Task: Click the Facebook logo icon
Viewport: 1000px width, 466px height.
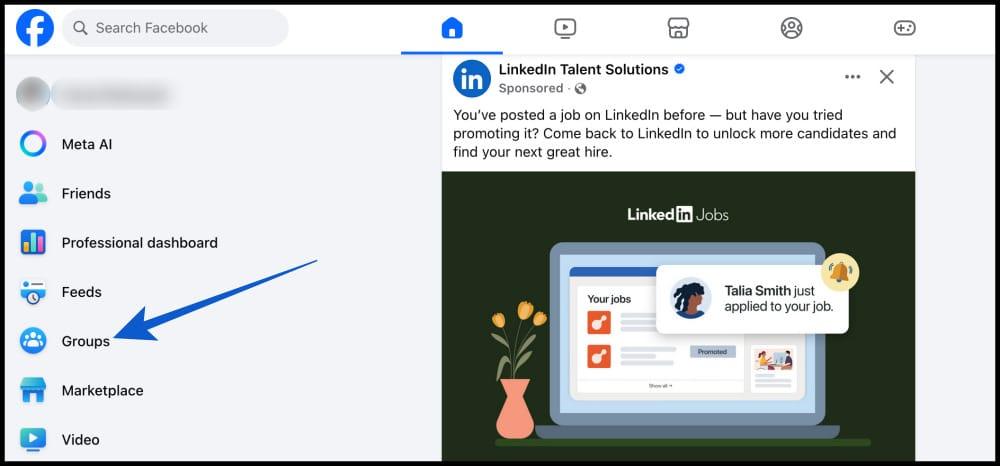Action: (x=35, y=28)
